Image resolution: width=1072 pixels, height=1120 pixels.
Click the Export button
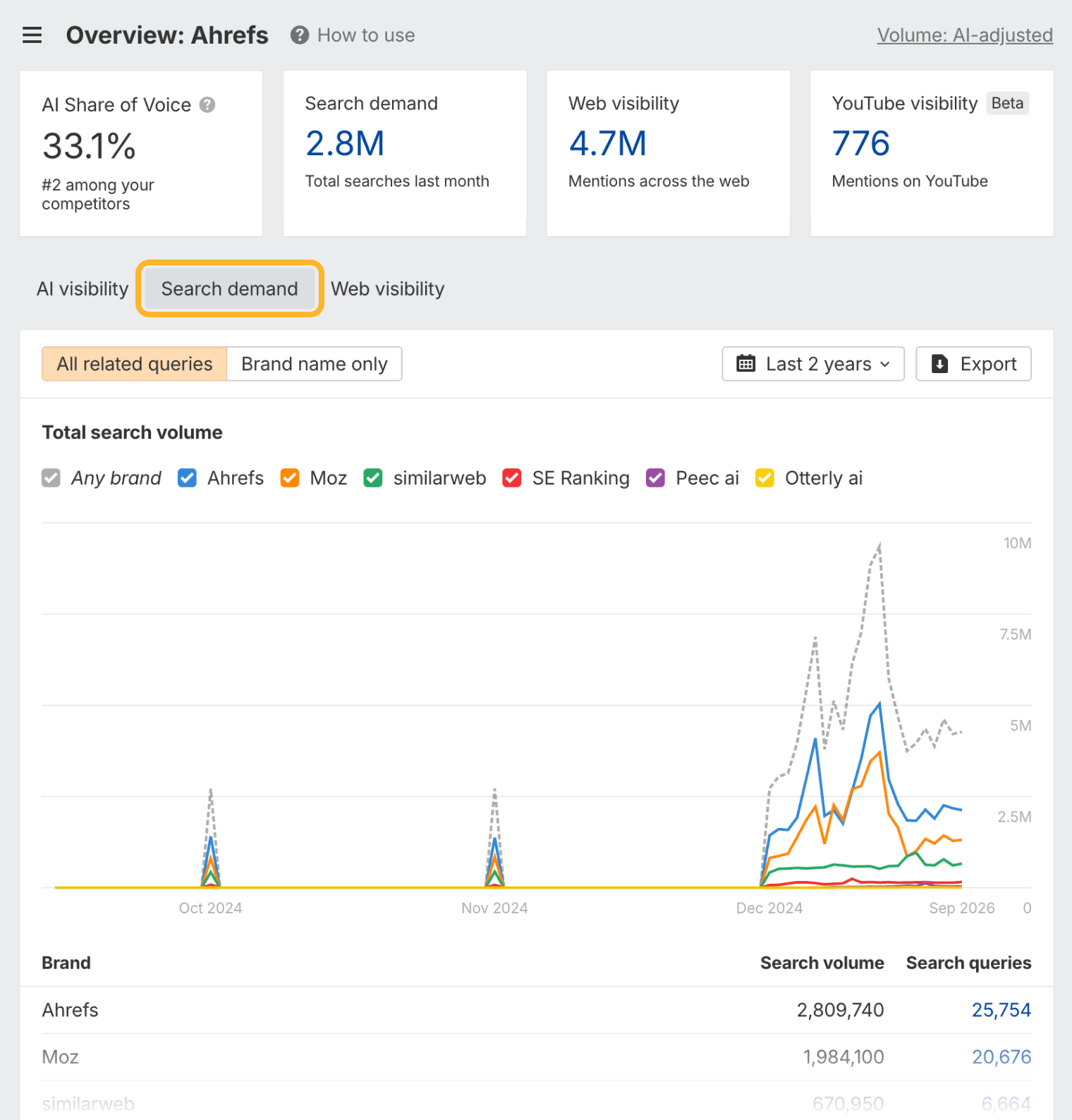[x=973, y=364]
